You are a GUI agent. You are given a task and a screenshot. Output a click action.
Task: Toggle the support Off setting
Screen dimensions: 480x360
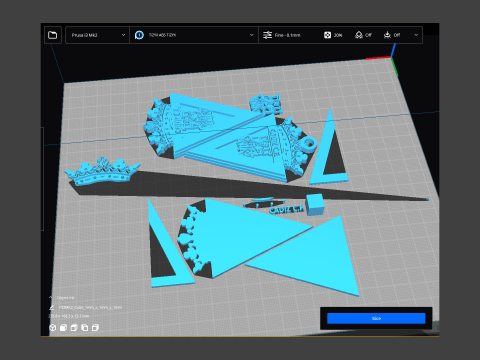pos(363,35)
